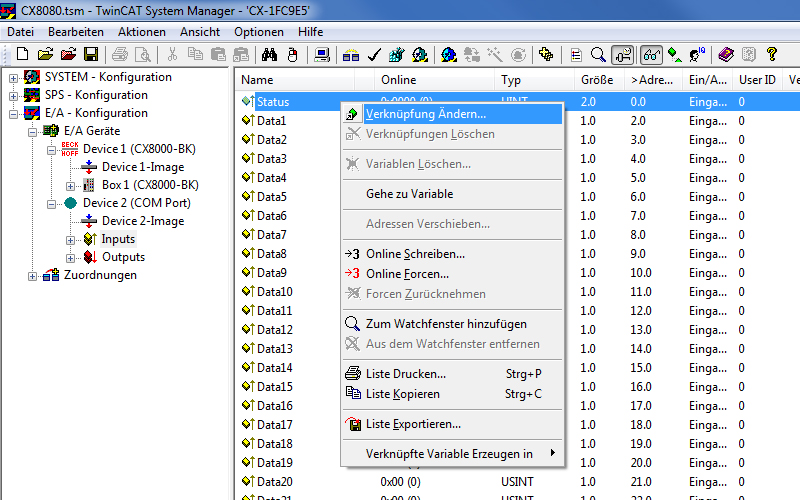
Task: Open the Datei menu
Action: tap(20, 32)
